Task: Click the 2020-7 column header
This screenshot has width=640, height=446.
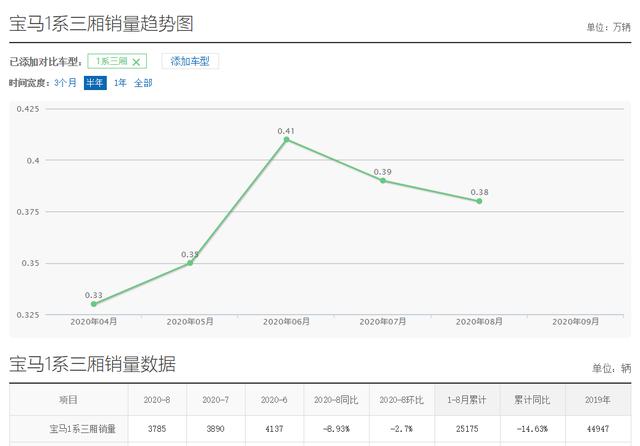Action: (216, 400)
